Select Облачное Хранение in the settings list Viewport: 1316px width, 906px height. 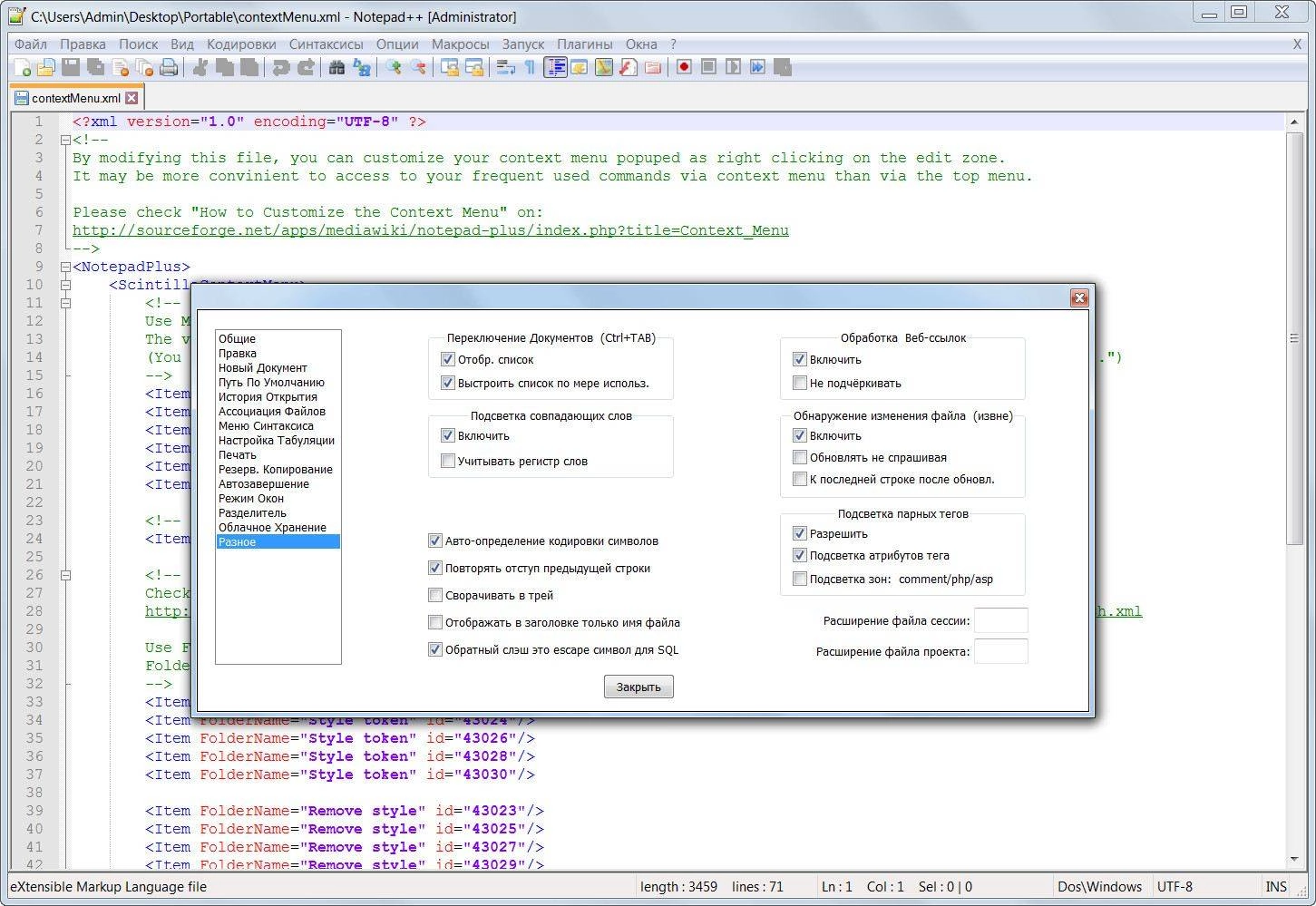click(278, 527)
